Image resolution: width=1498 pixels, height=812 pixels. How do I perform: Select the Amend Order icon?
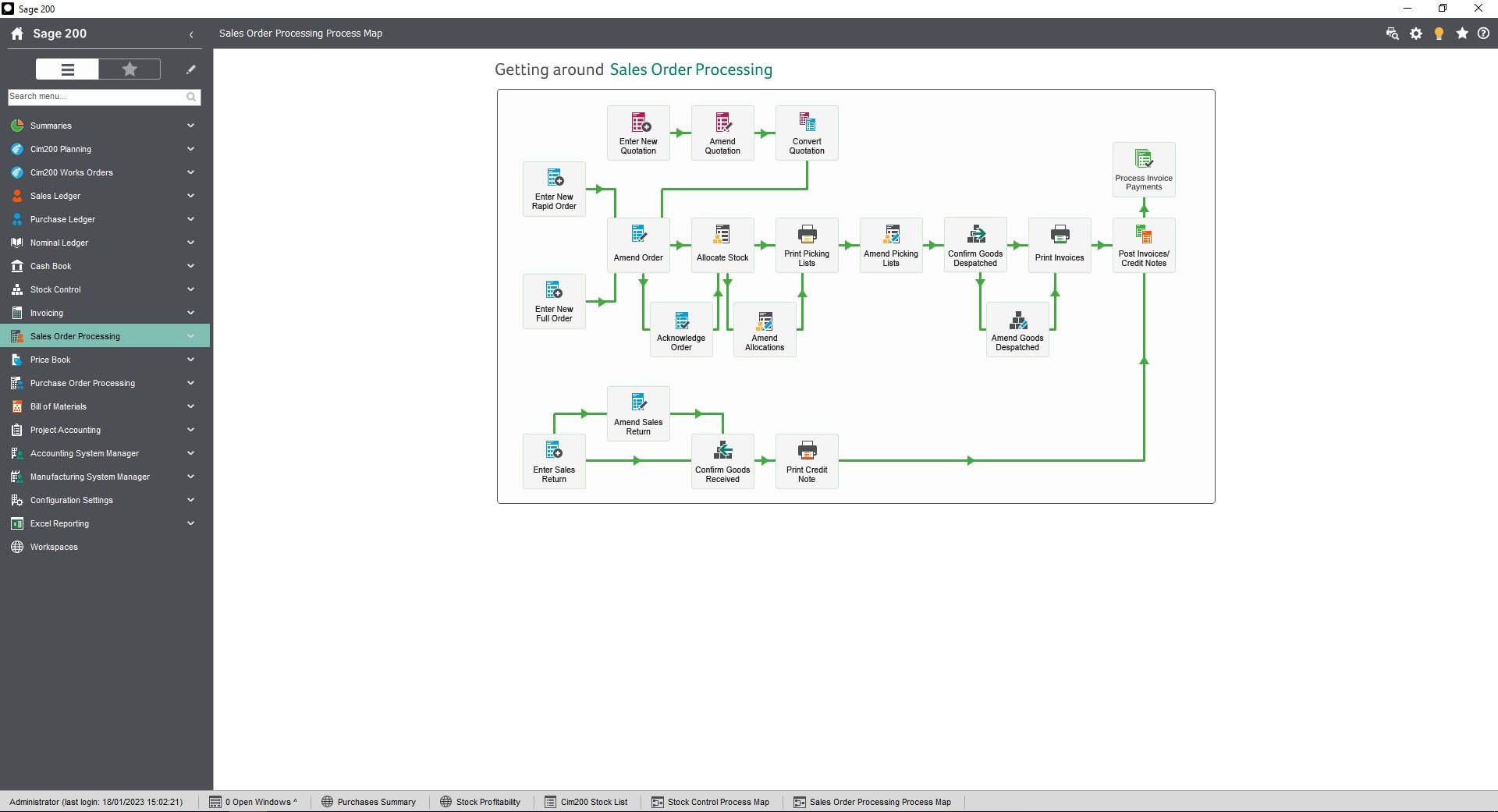pyautogui.click(x=637, y=244)
